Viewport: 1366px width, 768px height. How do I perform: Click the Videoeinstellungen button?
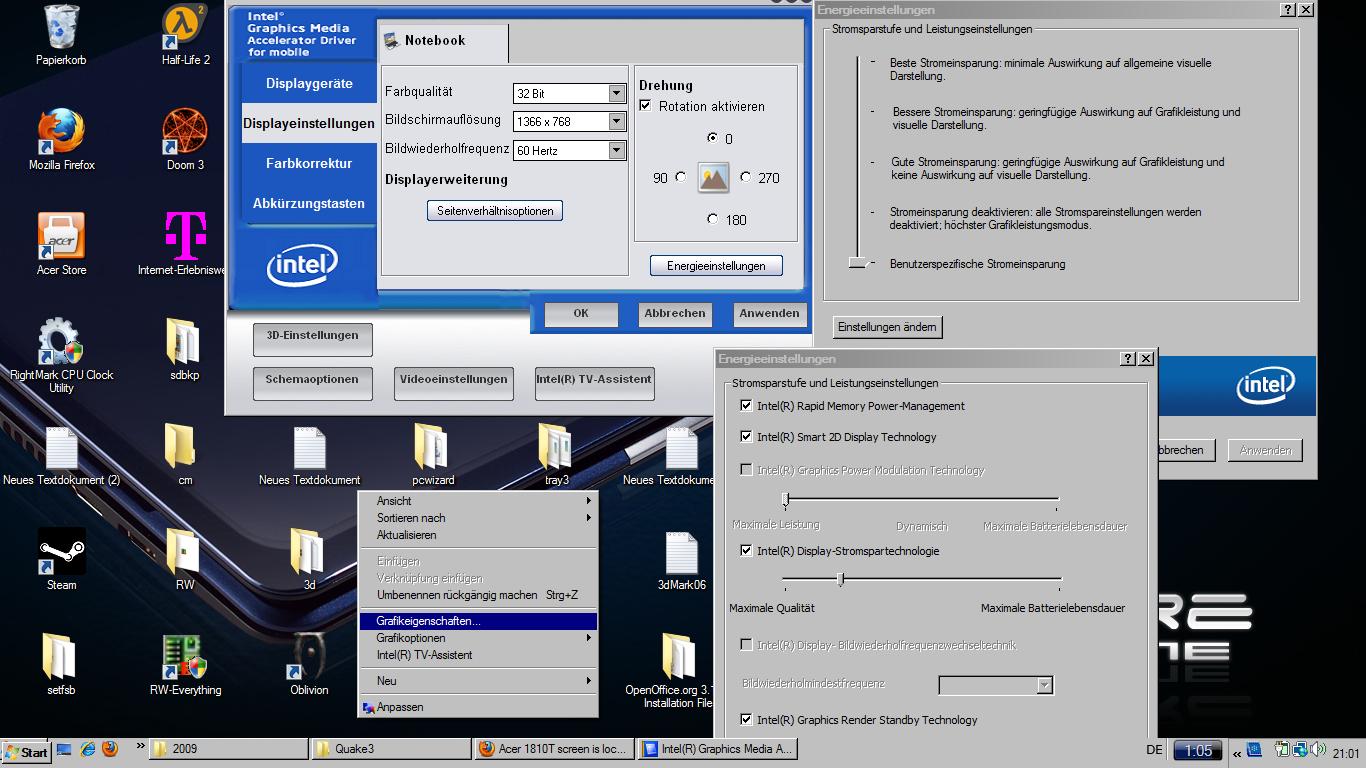pyautogui.click(x=454, y=383)
